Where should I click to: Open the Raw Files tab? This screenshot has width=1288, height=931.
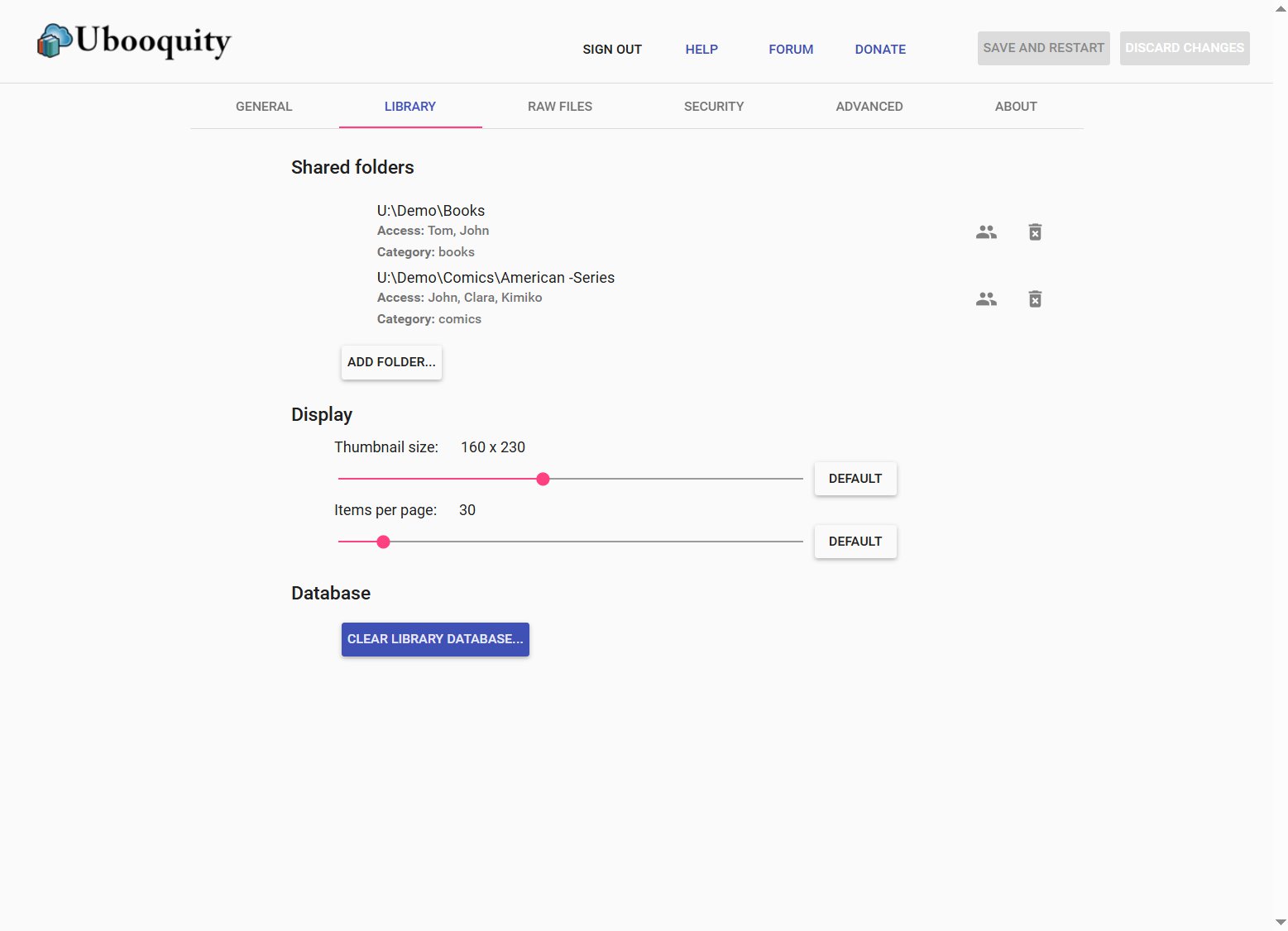(x=560, y=107)
